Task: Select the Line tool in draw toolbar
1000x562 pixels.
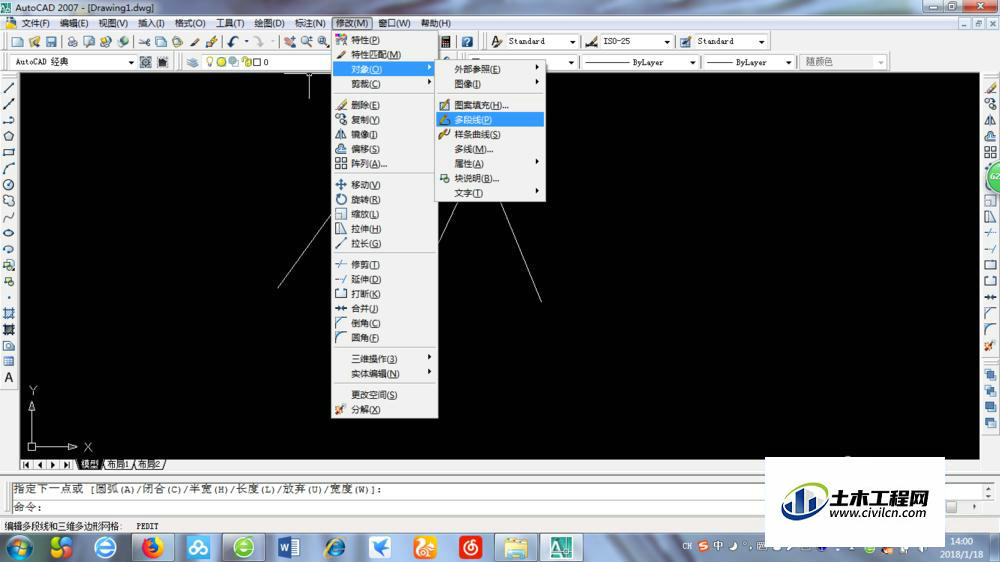Action: tap(9, 88)
